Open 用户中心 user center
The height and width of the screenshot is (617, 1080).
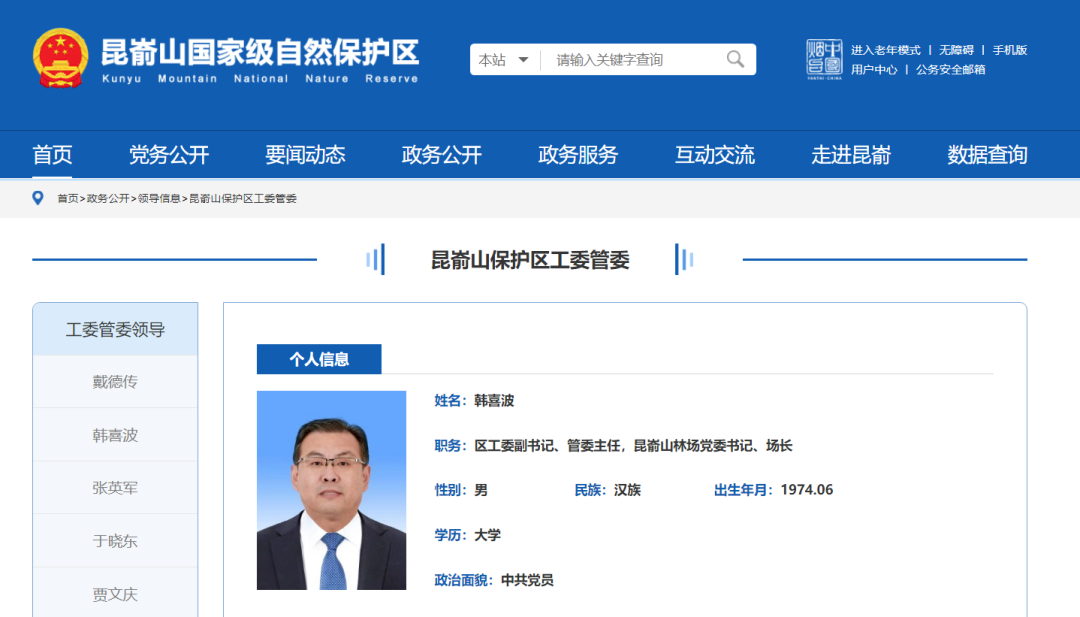[874, 70]
